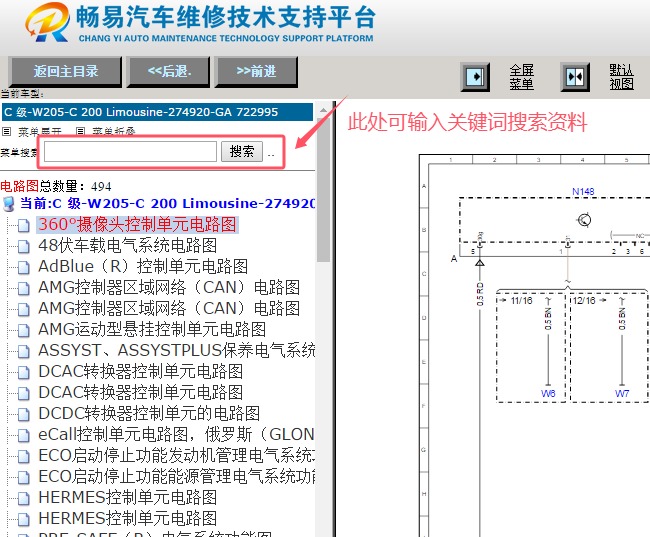Click document icon of first DCAC转换器 entry
Image resolution: width=650 pixels, height=537 pixels.
click(x=23, y=372)
